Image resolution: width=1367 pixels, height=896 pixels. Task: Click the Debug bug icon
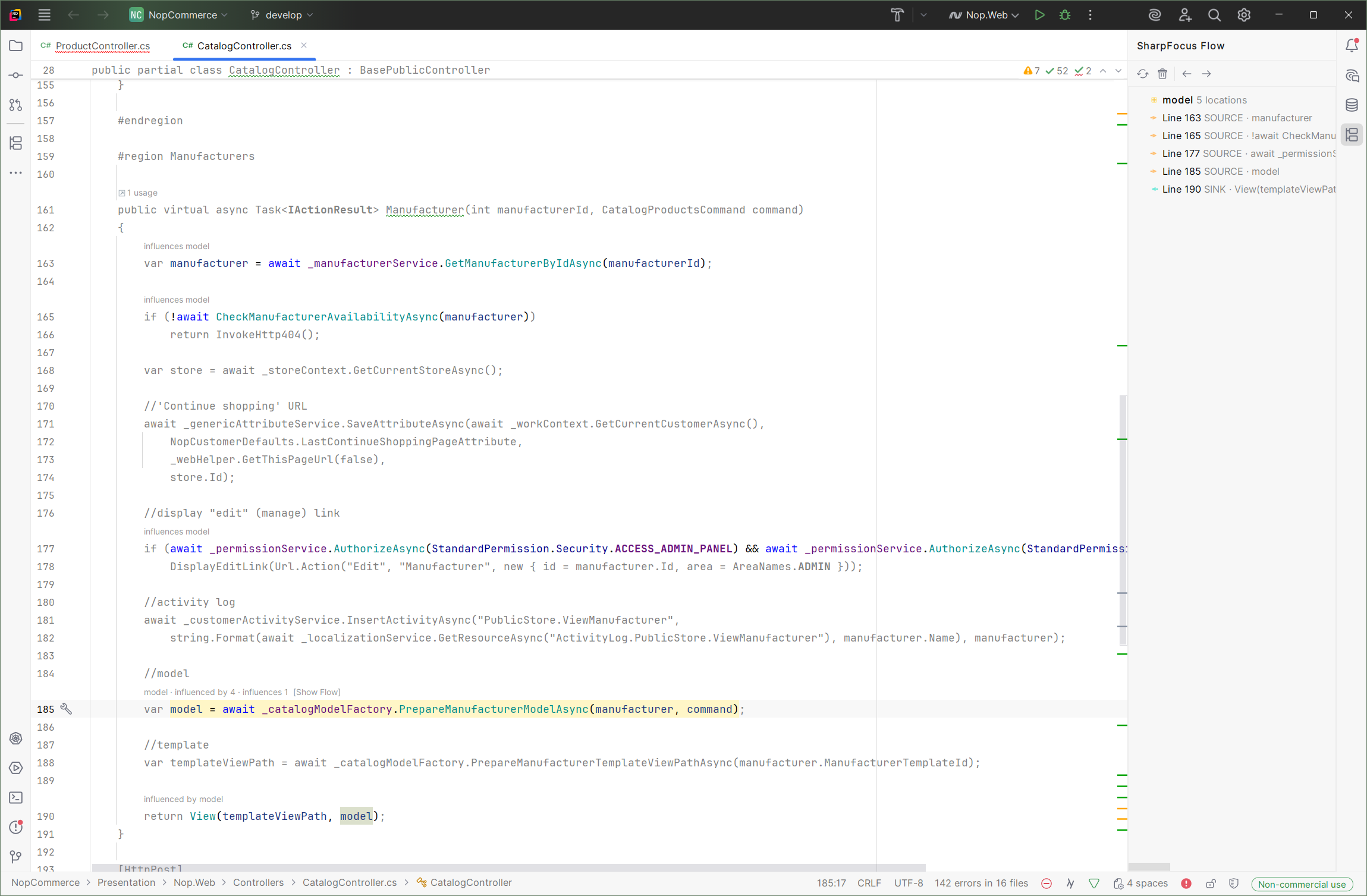(1064, 15)
